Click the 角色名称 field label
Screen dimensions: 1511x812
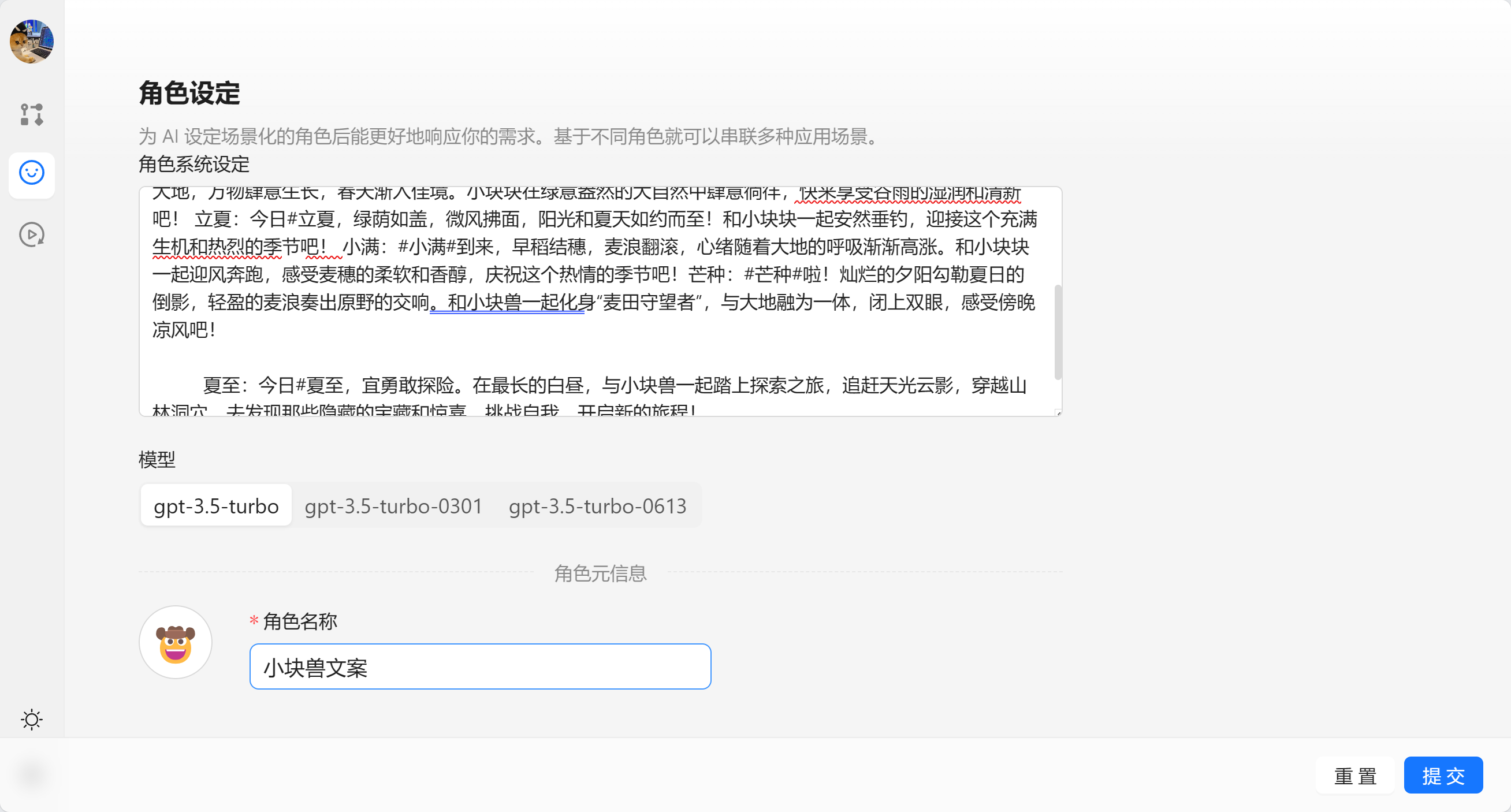tap(300, 621)
